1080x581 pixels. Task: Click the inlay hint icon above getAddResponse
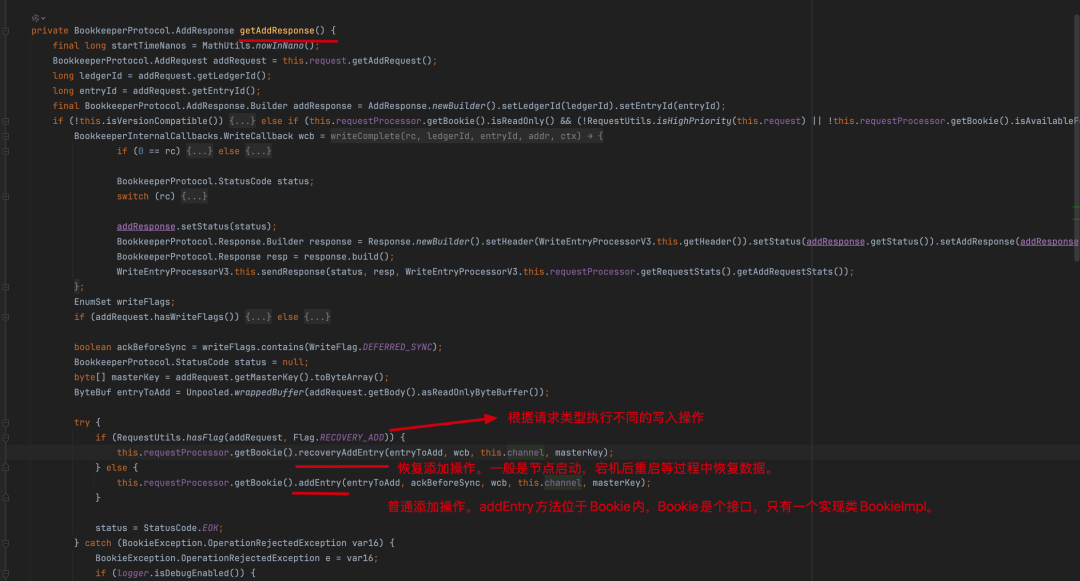pyautogui.click(x=34, y=18)
